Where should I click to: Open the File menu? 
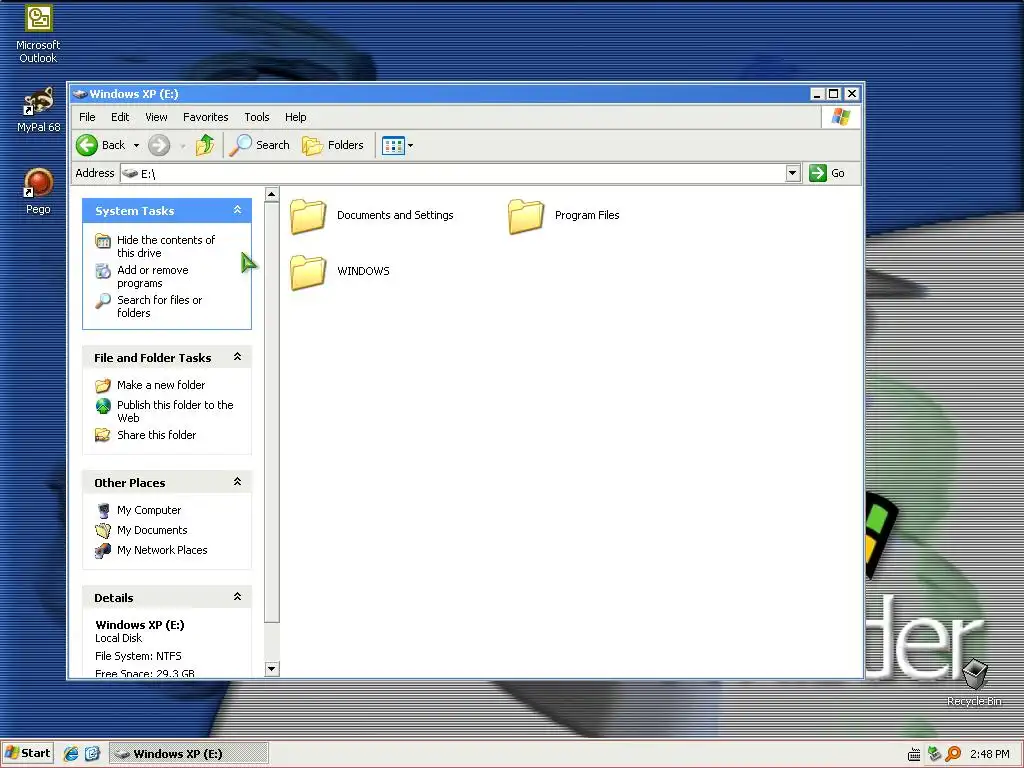point(87,117)
